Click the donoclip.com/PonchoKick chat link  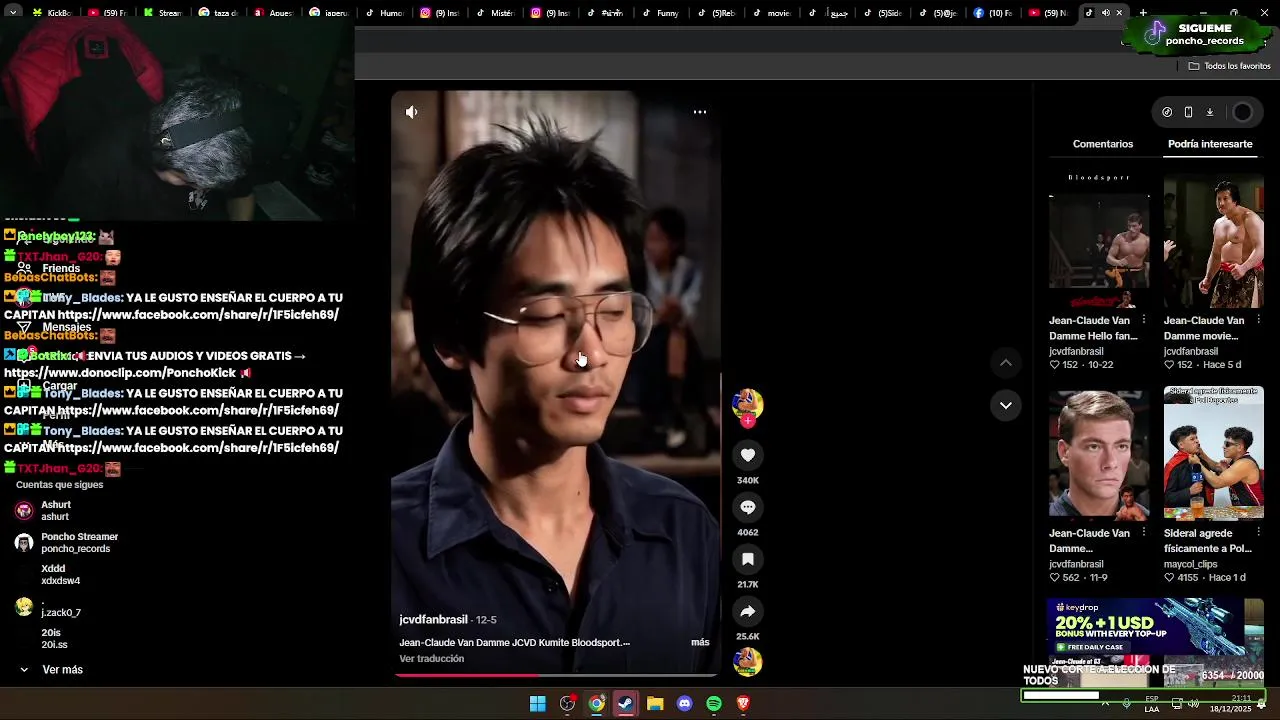120,373
